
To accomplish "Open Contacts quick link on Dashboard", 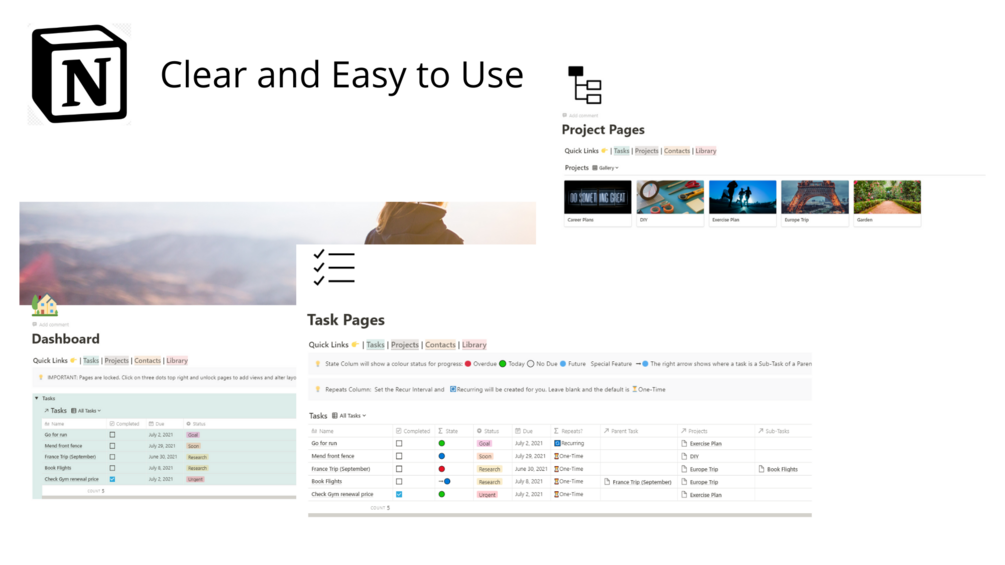I will (147, 361).
